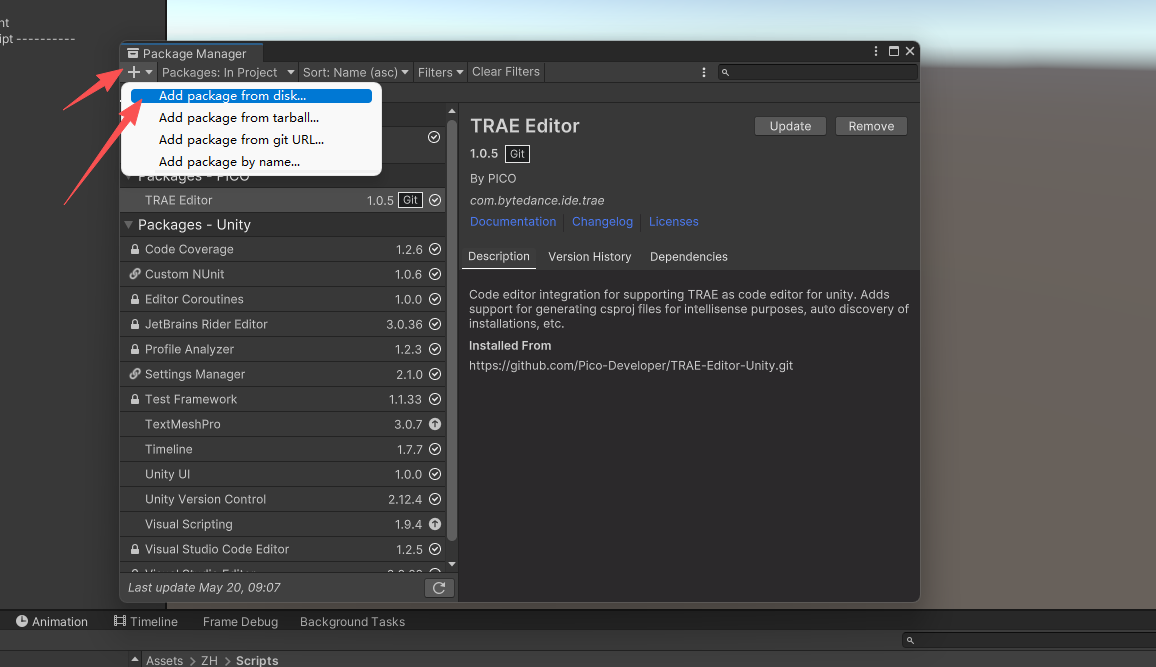The width and height of the screenshot is (1156, 667).
Task: Open the arrow next to the plus button
Action: (x=149, y=72)
